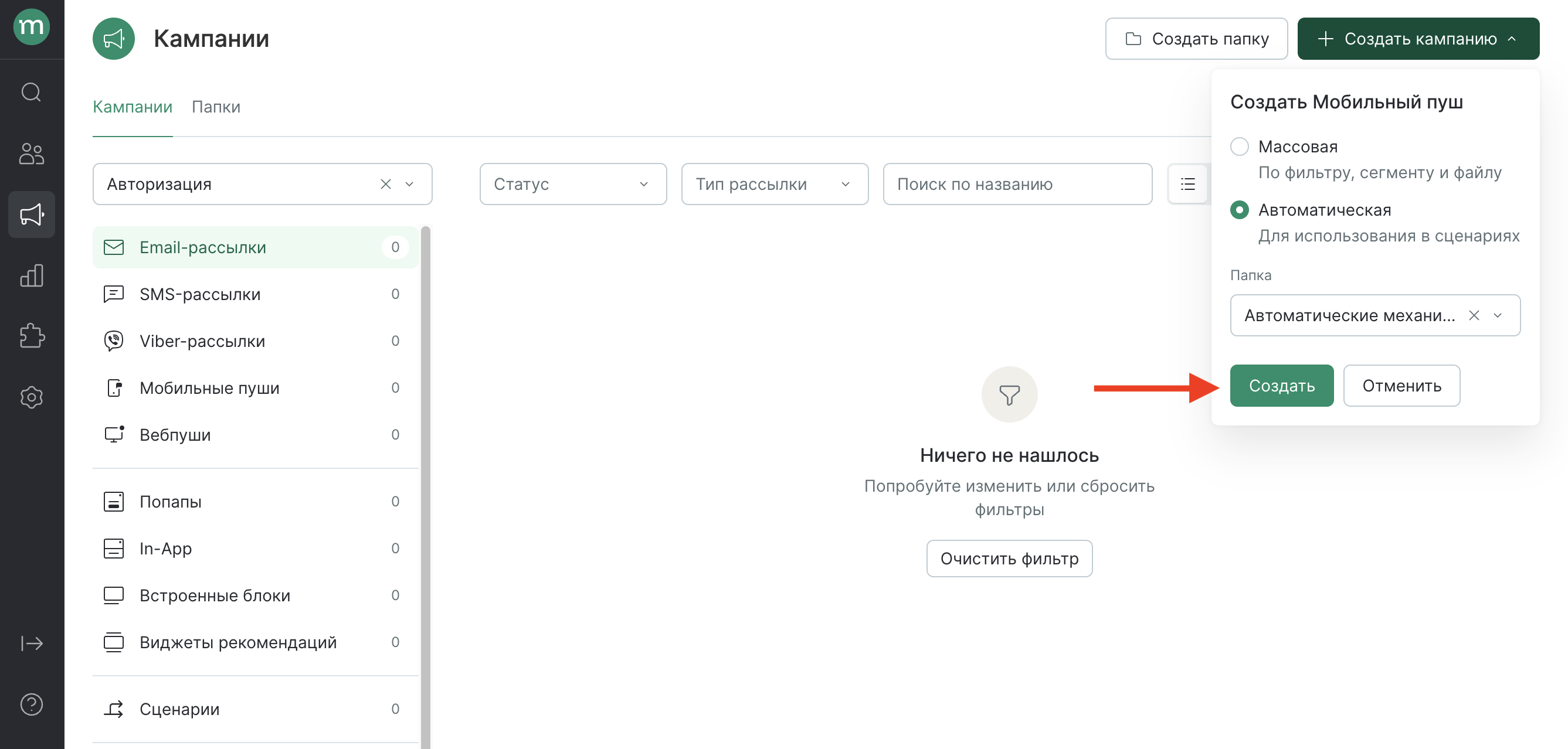
Task: Select Виджеты рекомендаций in the list
Action: [x=255, y=642]
